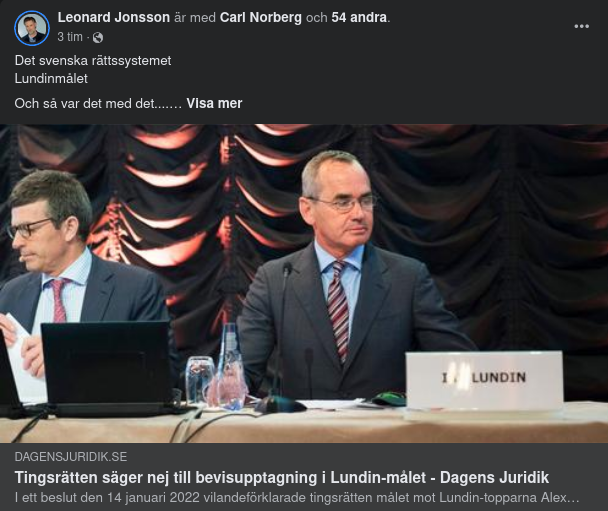Click the DAGENSJURIDIK.SE source label
The image size is (608, 511).
tap(71, 457)
